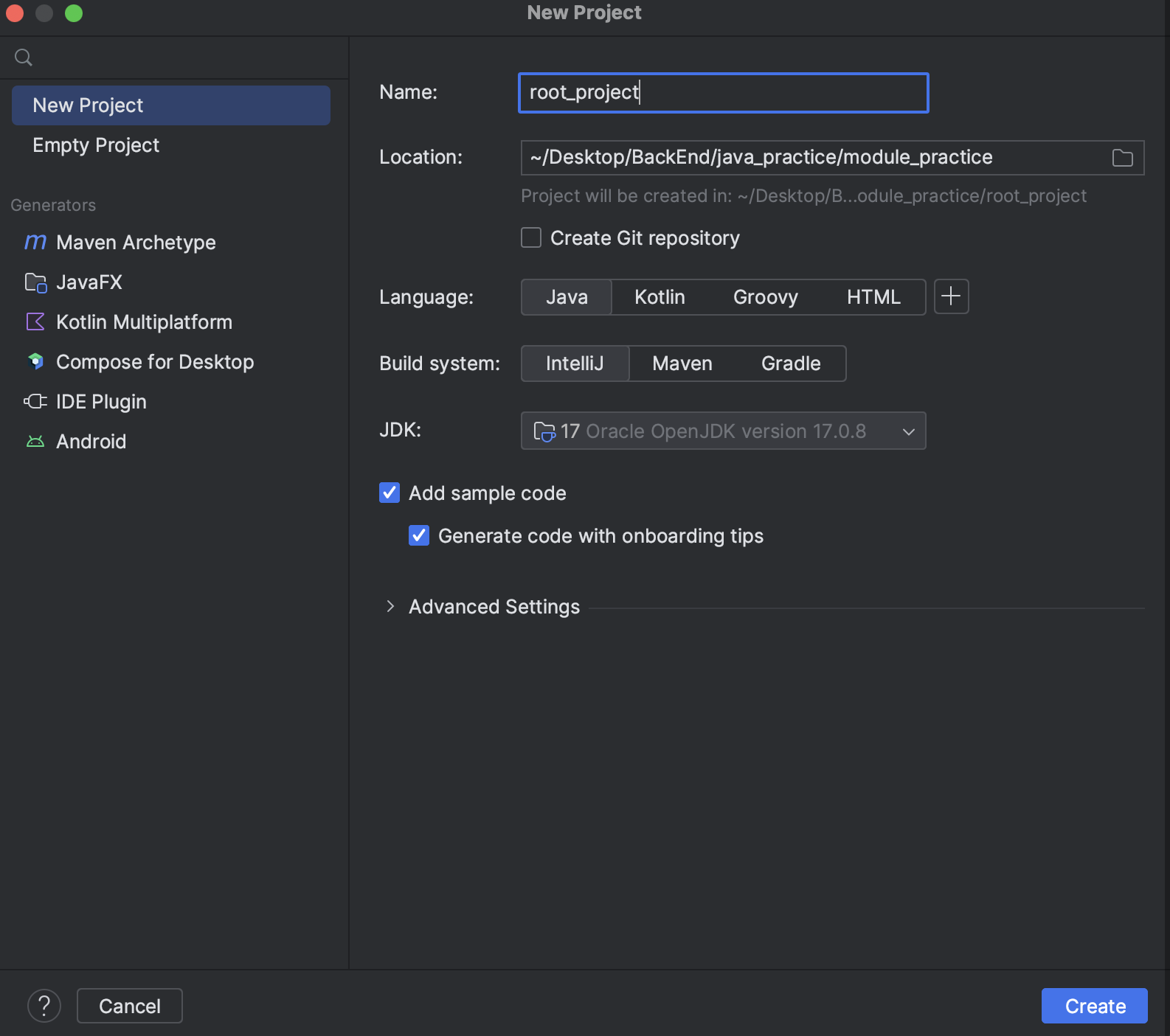The height and width of the screenshot is (1036, 1170).
Task: Click the Create Git repository label
Action: coord(645,238)
